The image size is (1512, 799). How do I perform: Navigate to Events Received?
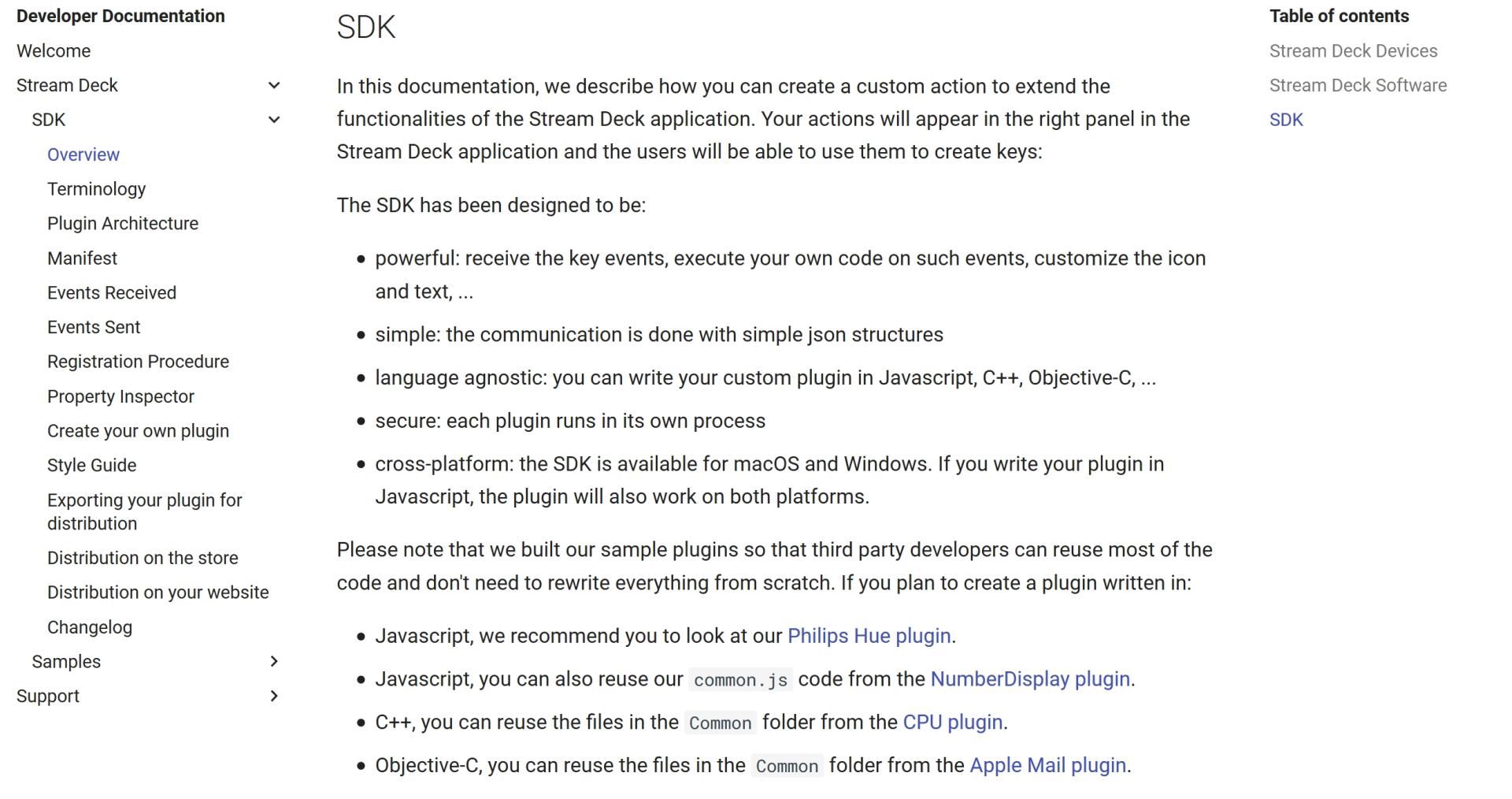pos(112,293)
